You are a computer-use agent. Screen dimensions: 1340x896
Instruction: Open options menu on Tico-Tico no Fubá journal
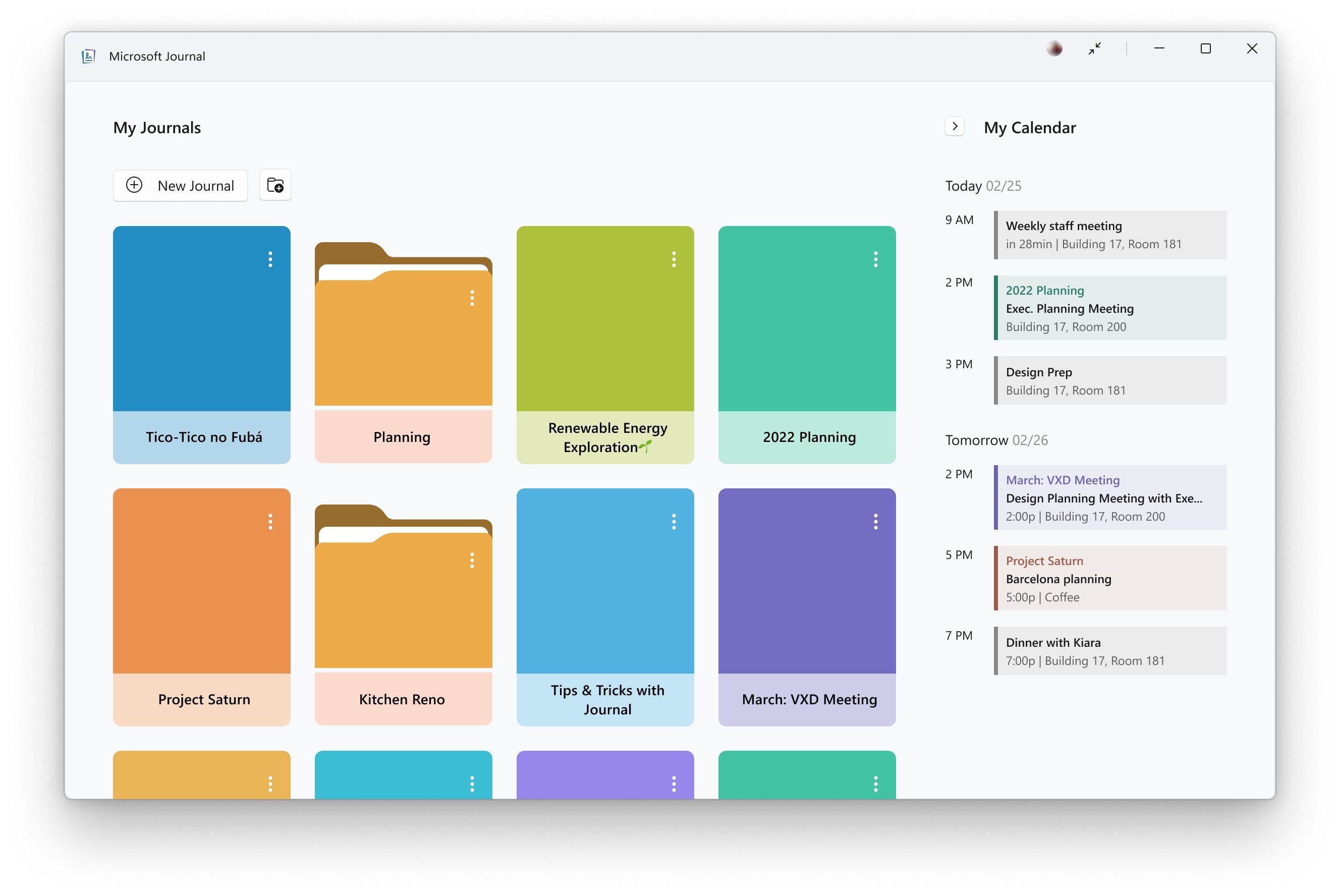point(270,260)
